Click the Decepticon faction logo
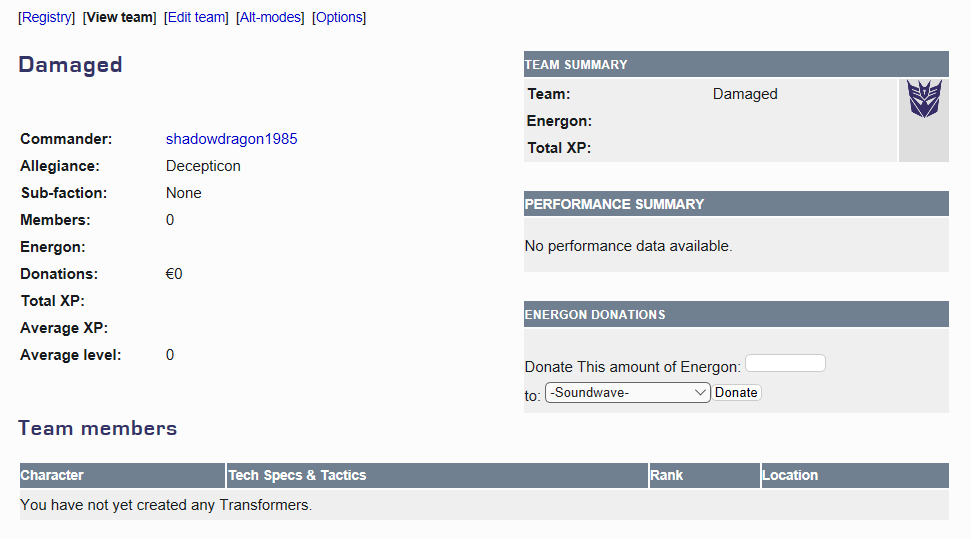This screenshot has height=539, width=971. [924, 100]
